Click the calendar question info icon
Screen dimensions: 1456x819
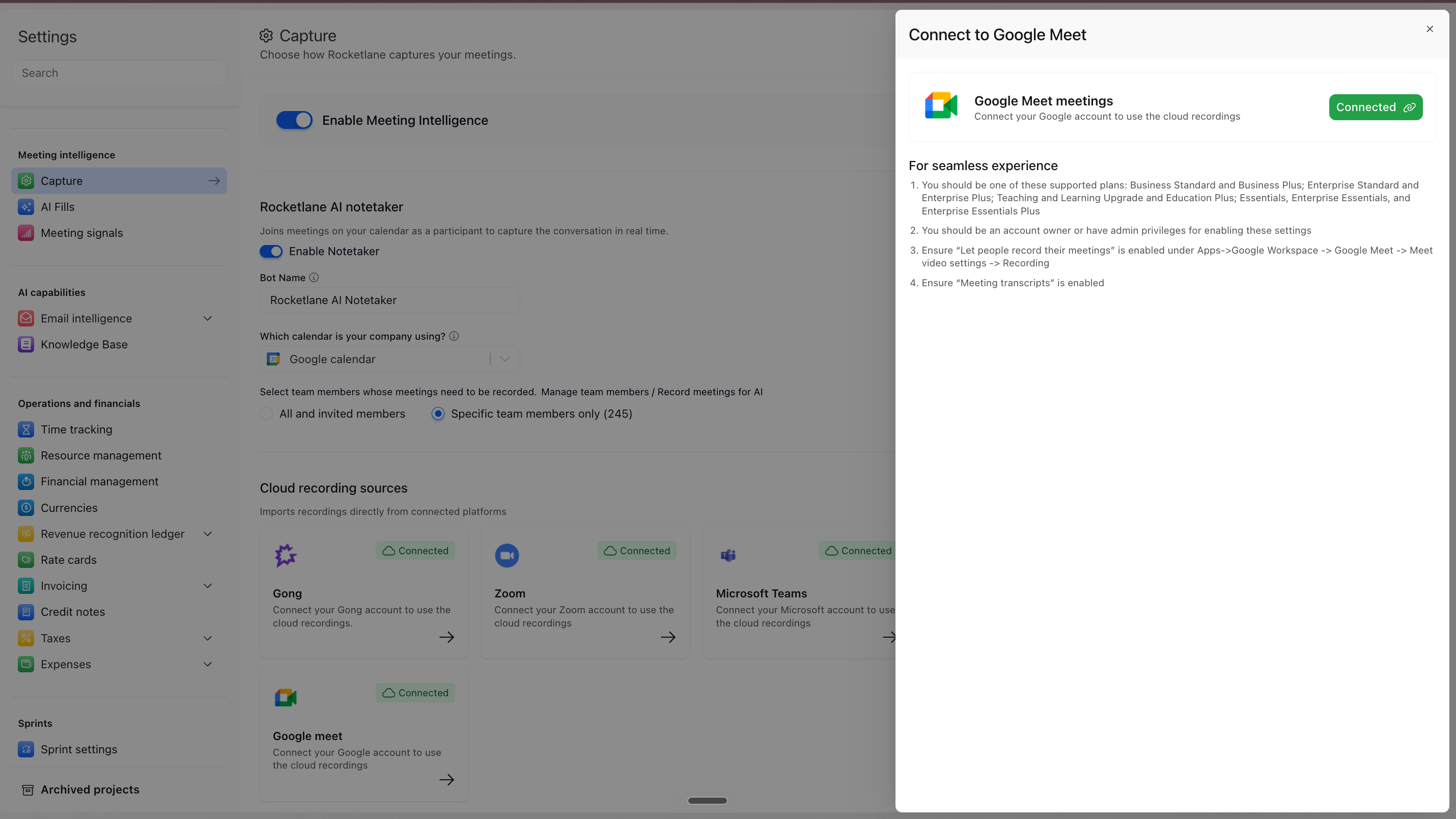pos(454,336)
